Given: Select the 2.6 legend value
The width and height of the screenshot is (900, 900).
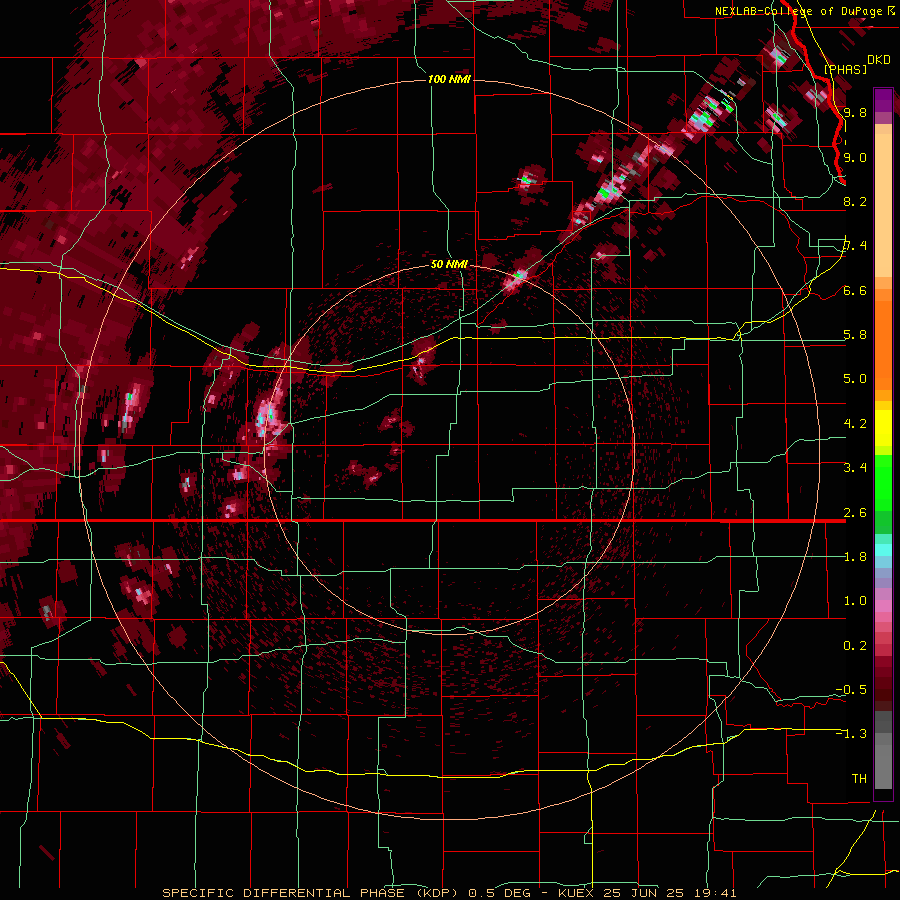Looking at the screenshot, I should coord(855,512).
